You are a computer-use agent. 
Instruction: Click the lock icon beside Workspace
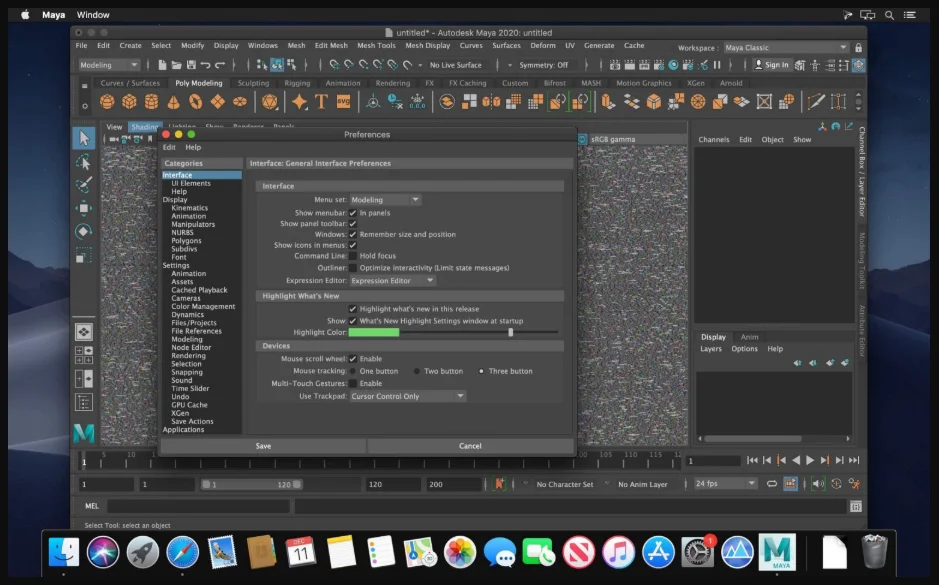pos(858,48)
